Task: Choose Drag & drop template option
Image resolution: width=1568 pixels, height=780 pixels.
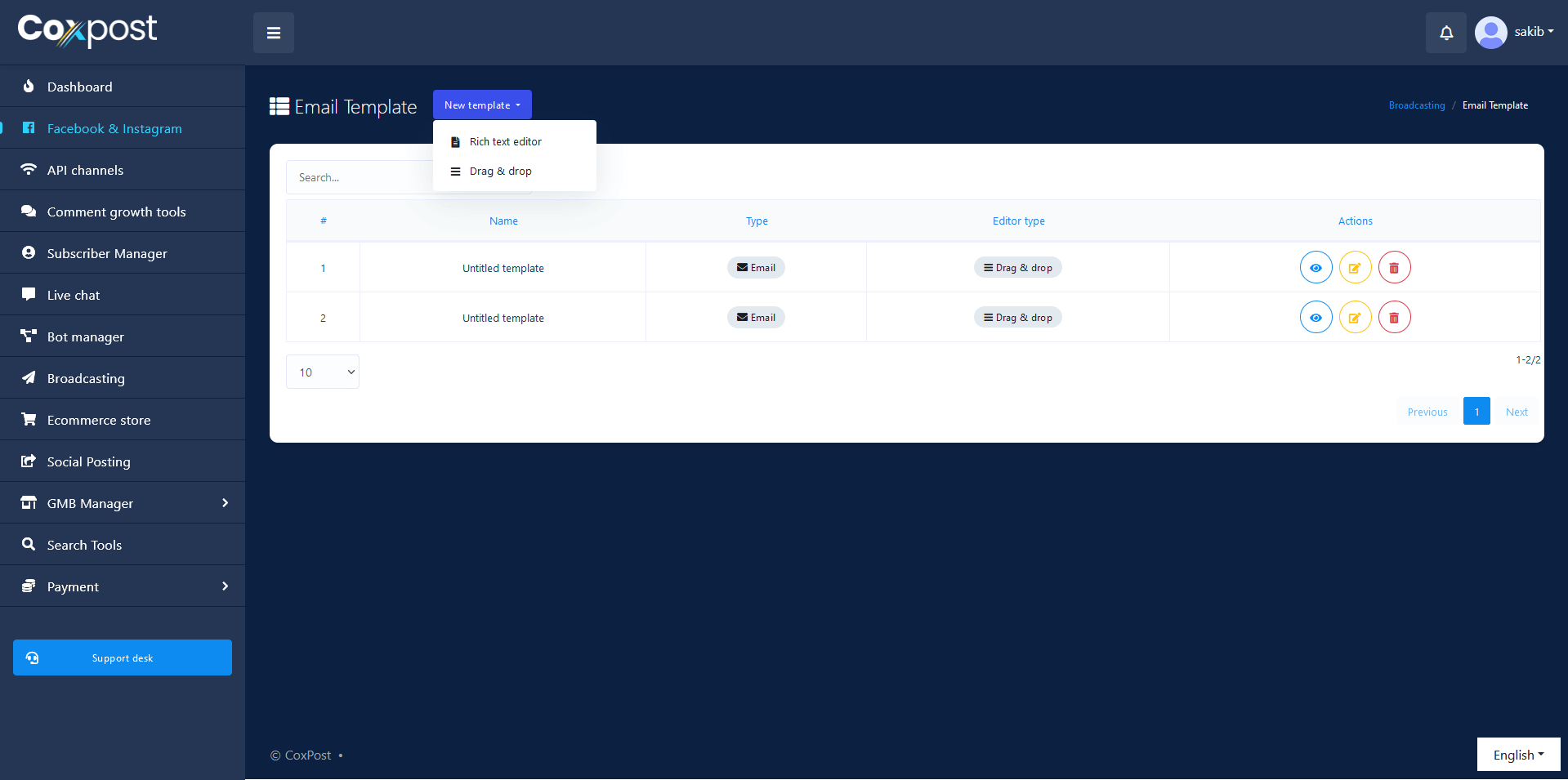Action: (x=515, y=171)
